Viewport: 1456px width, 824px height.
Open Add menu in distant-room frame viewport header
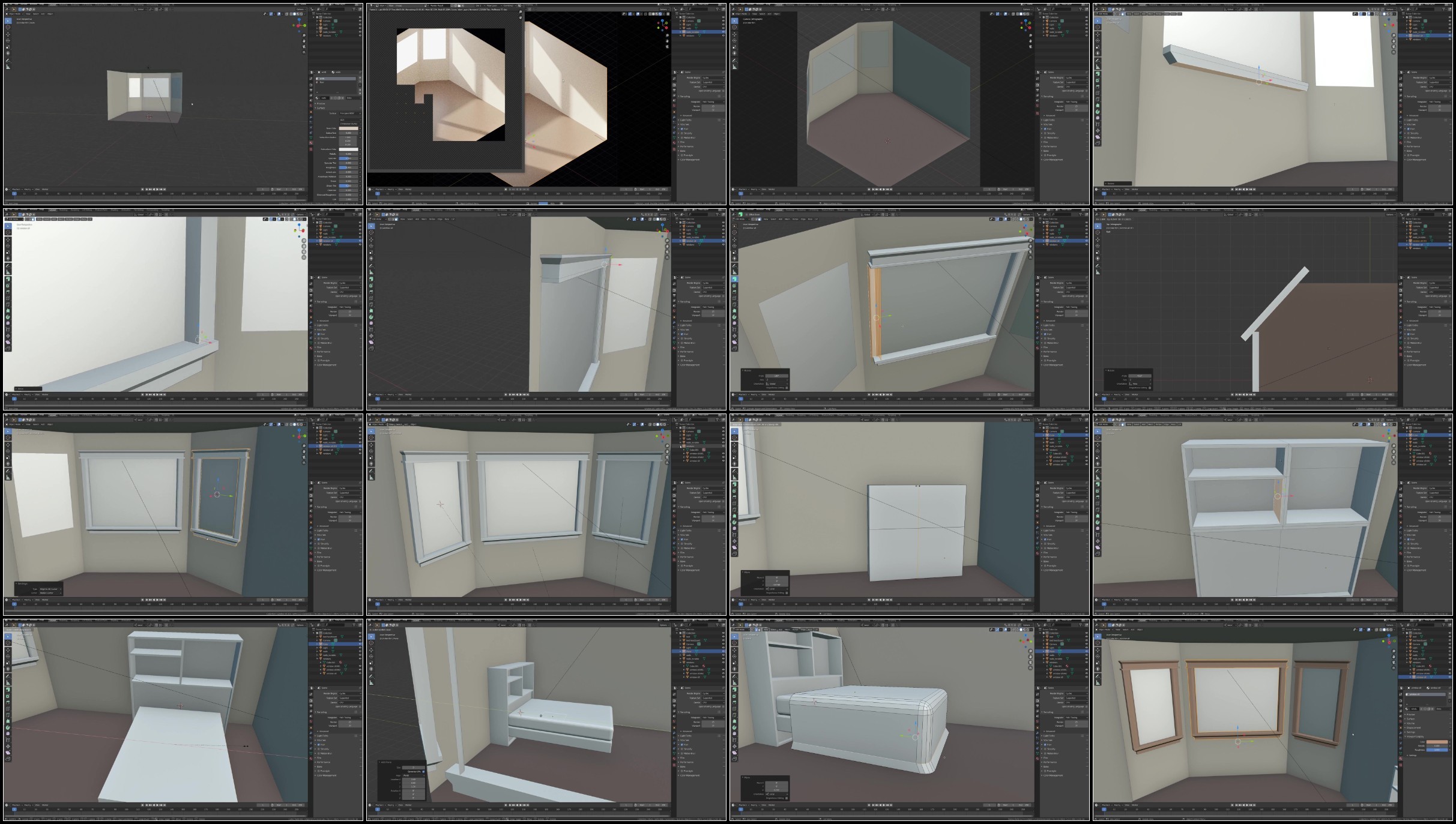coord(43,14)
